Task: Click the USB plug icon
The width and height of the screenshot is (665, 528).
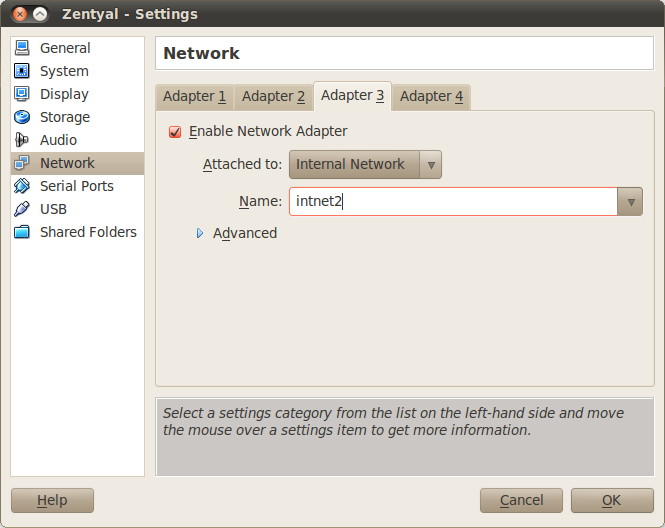Action: (x=21, y=209)
